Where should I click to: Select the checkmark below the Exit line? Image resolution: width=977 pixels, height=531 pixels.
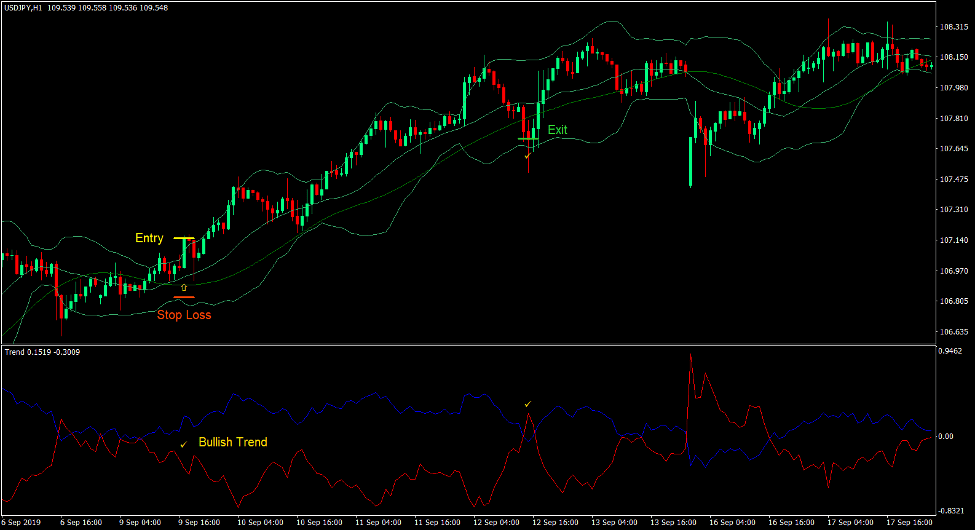[527, 156]
